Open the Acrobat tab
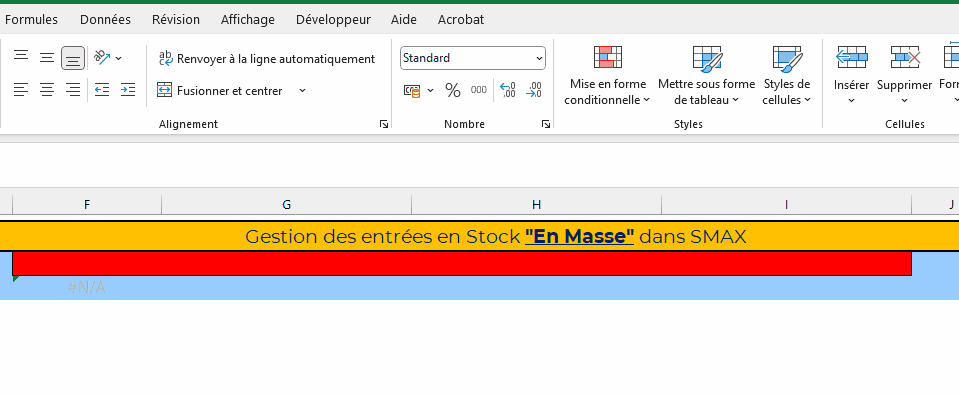The width and height of the screenshot is (959, 395). pyautogui.click(x=461, y=20)
